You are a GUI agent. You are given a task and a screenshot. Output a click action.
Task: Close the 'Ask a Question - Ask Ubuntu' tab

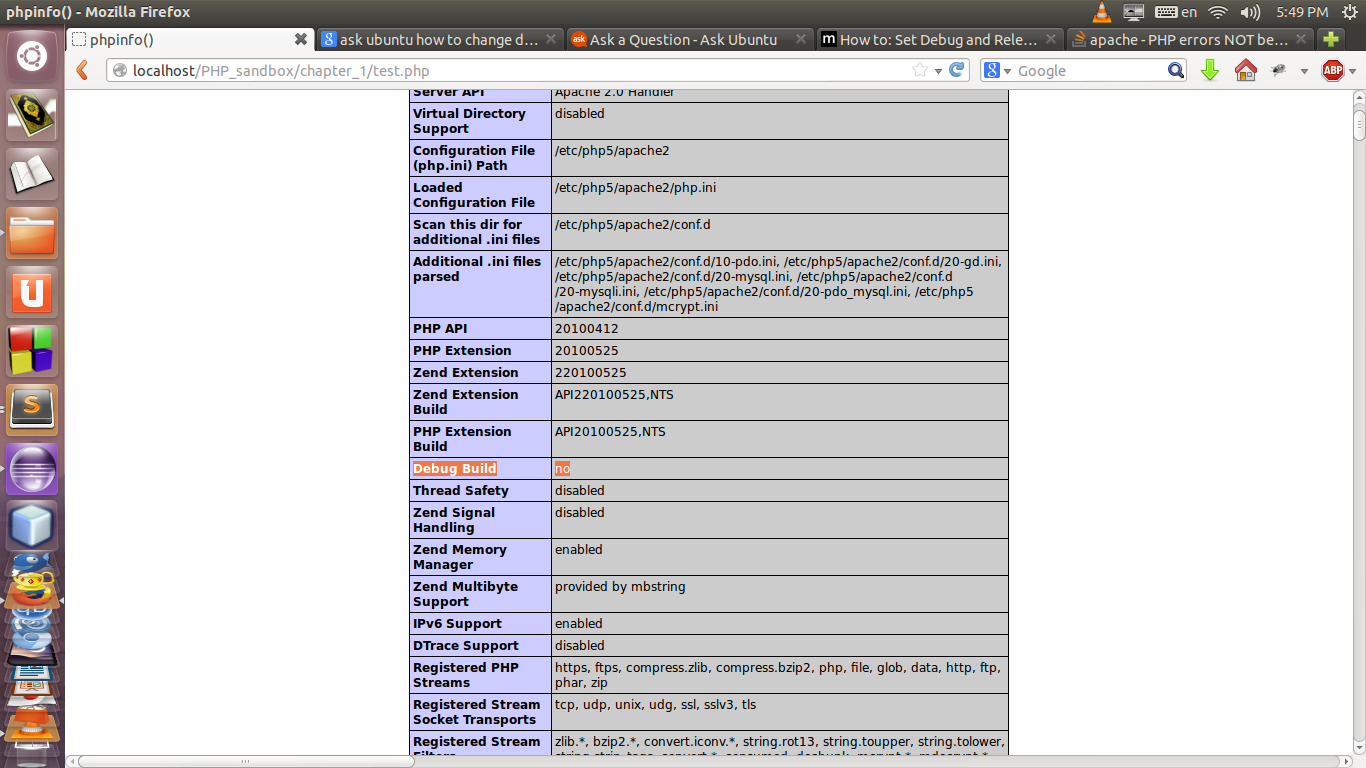pos(801,39)
